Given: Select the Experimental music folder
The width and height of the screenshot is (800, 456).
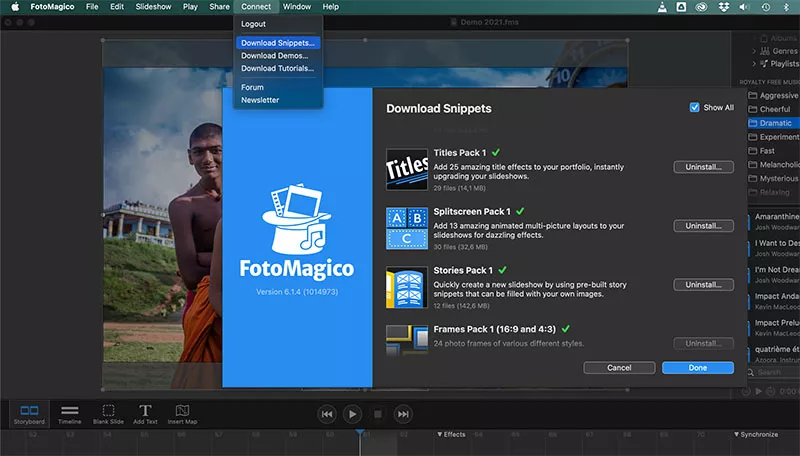Looking at the screenshot, I should click(773, 137).
